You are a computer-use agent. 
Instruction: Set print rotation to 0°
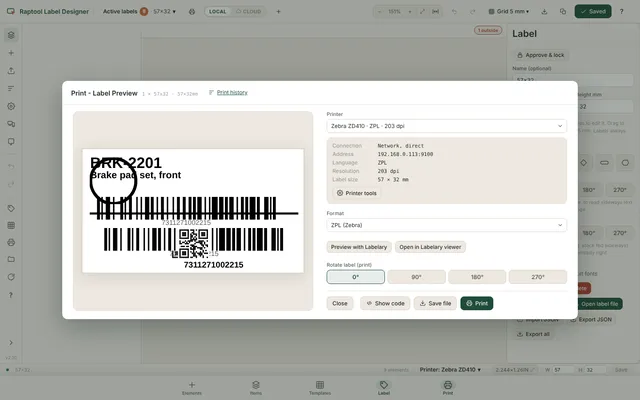(x=356, y=277)
